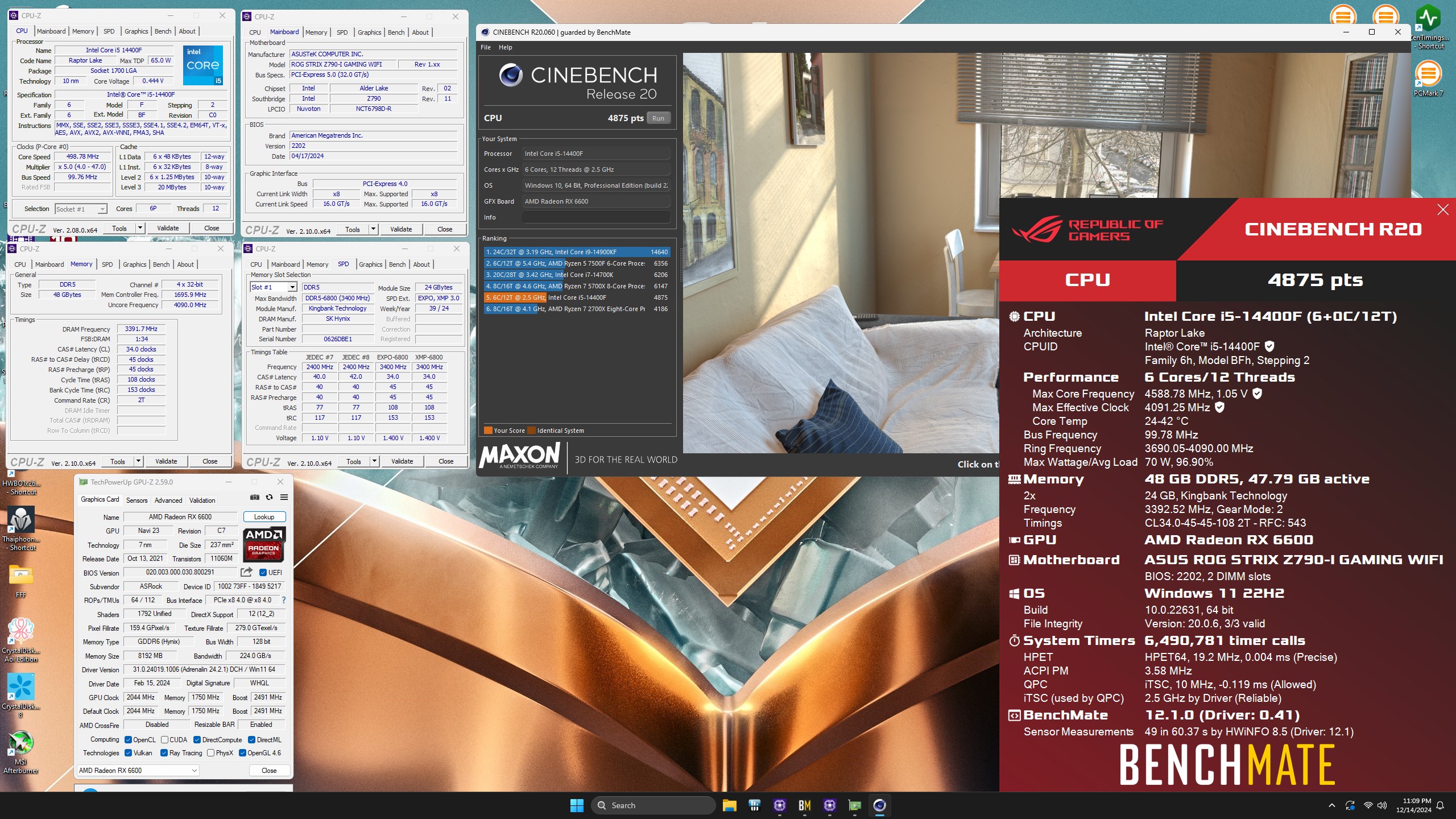Open the Slot #1 memory slot dropdown

(x=274, y=287)
